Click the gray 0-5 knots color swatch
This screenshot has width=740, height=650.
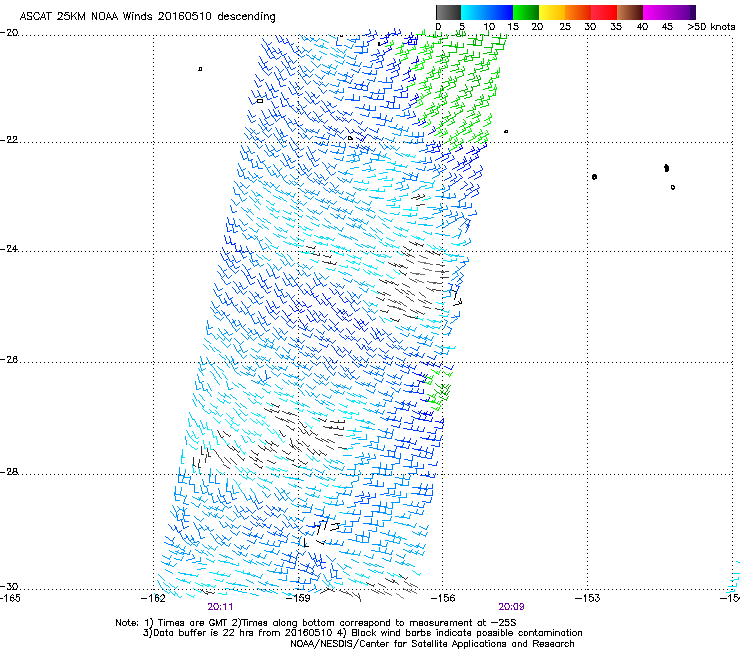pyautogui.click(x=448, y=12)
